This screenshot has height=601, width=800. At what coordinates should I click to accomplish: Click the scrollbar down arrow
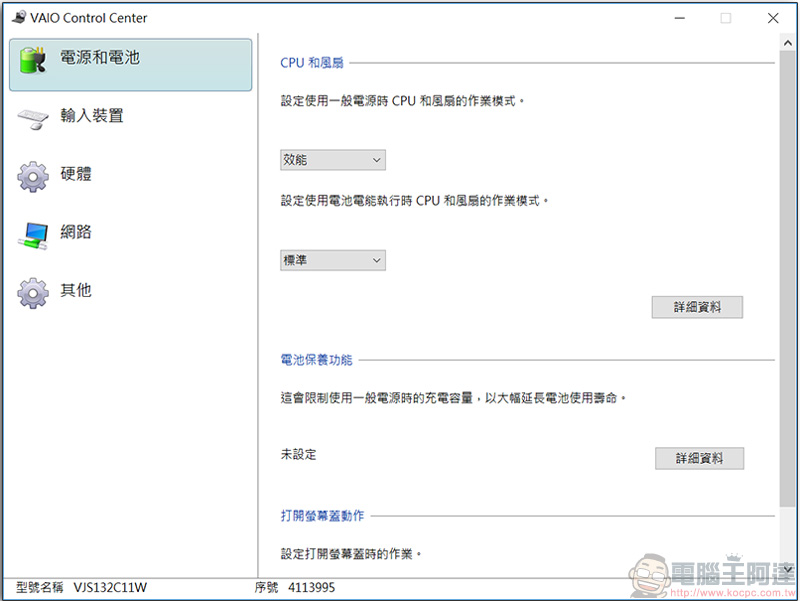click(788, 567)
